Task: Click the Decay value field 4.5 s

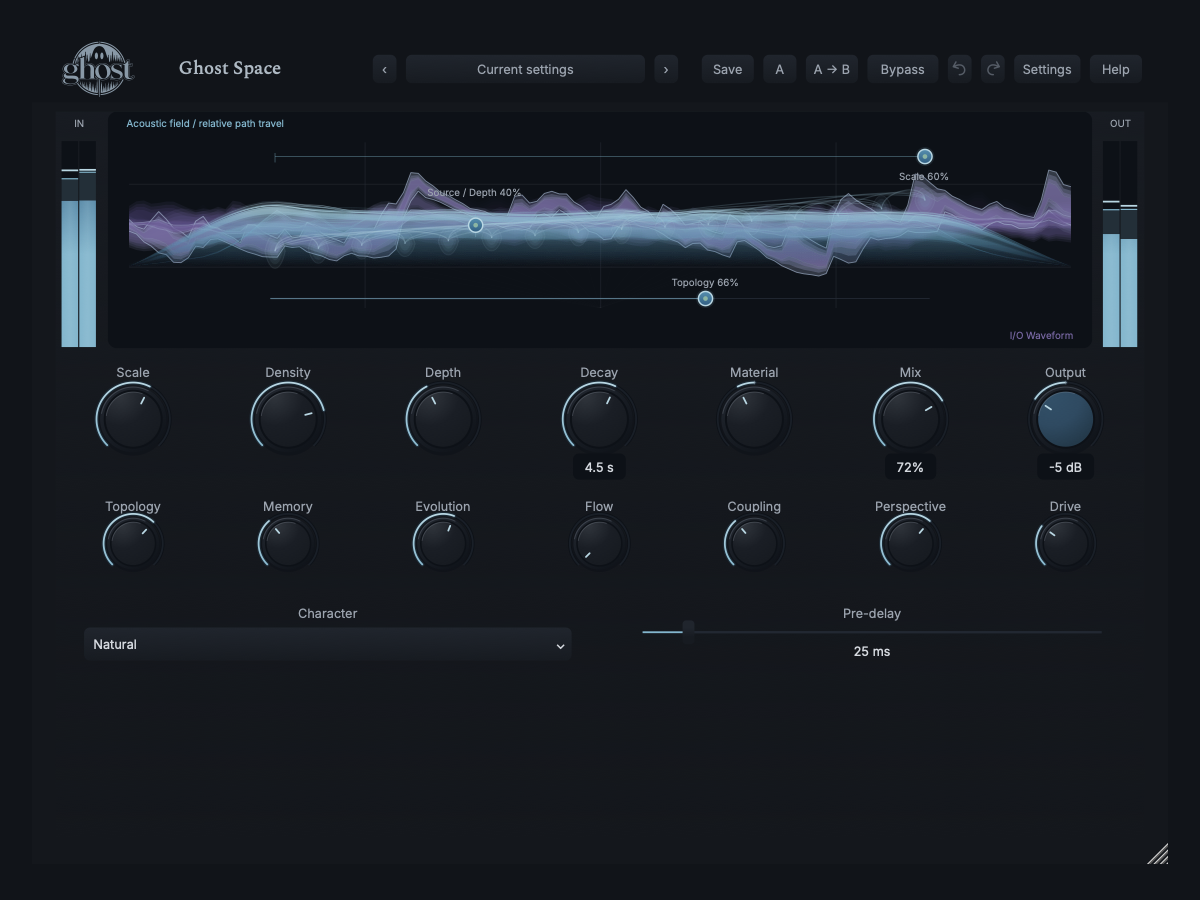Action: pyautogui.click(x=599, y=467)
